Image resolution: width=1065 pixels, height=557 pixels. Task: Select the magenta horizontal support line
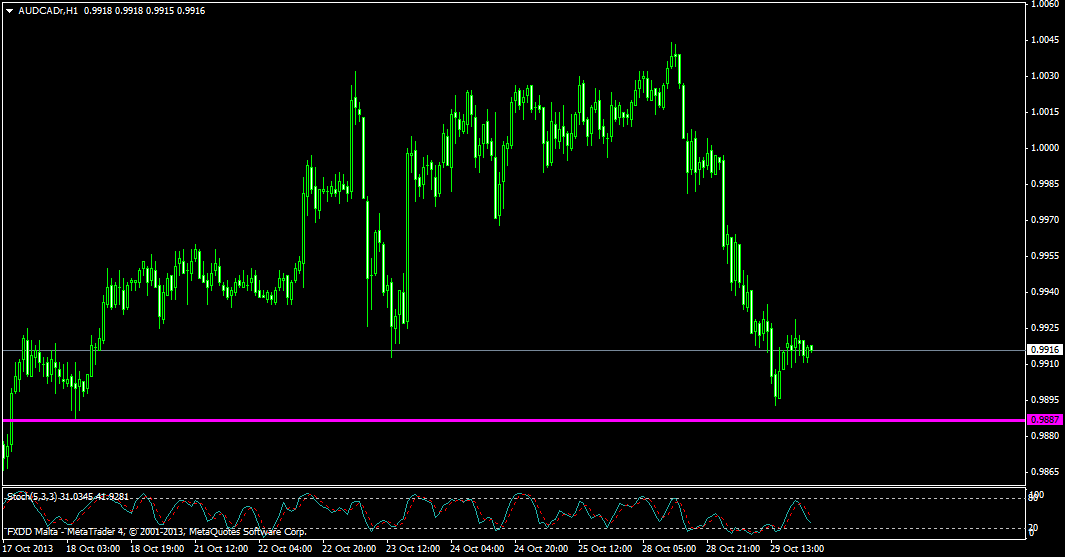click(x=500, y=420)
